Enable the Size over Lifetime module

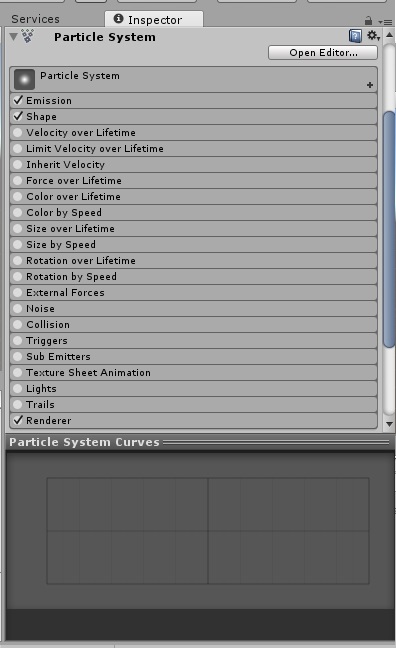[x=17, y=229]
